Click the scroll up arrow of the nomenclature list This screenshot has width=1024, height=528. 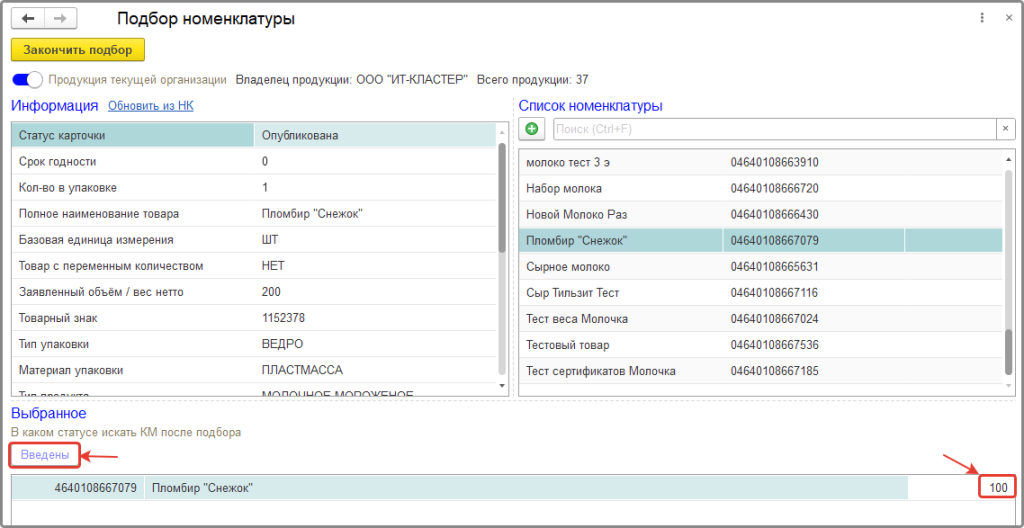tap(1009, 159)
